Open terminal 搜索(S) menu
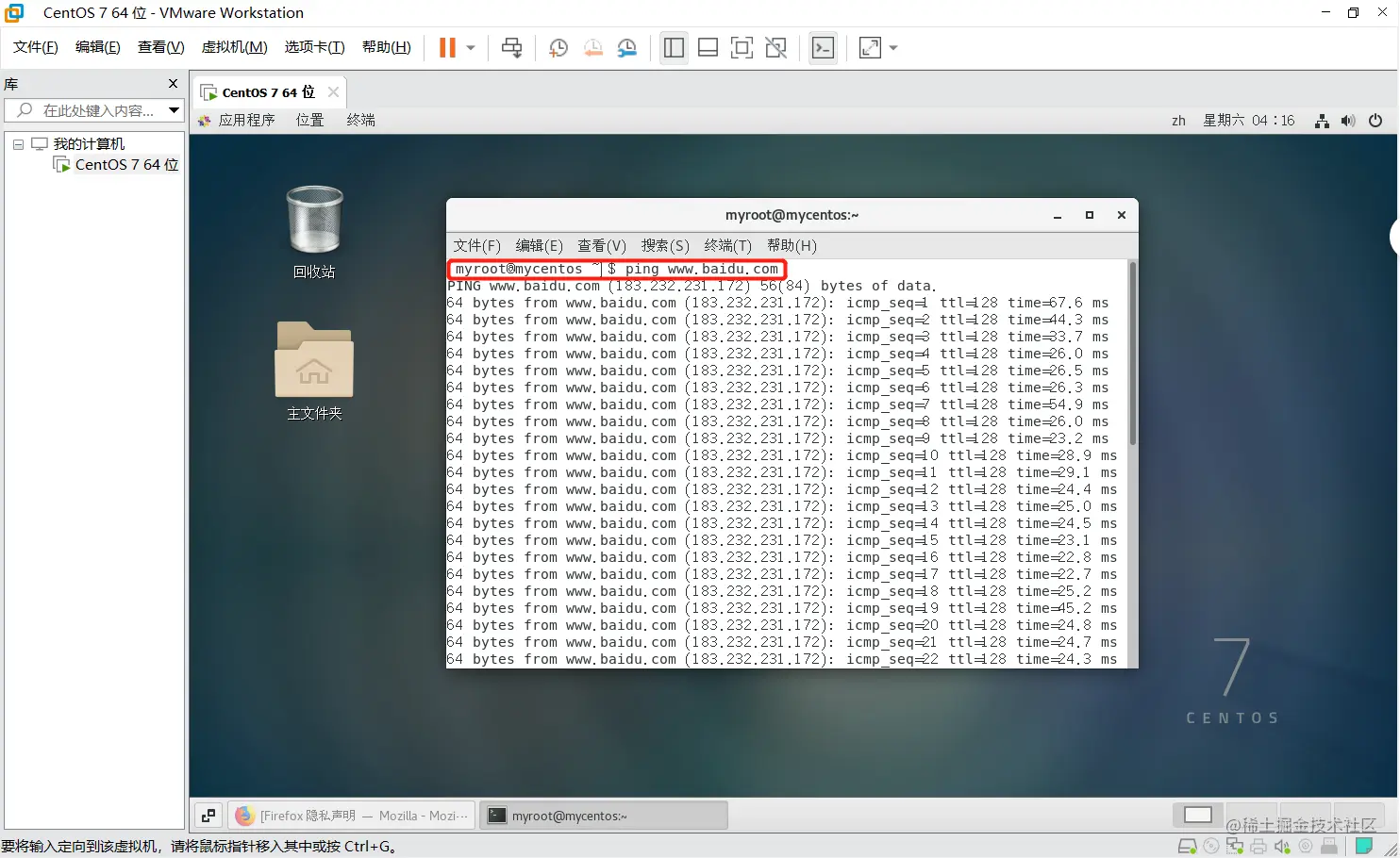The width and height of the screenshot is (1400, 858). coord(665,246)
